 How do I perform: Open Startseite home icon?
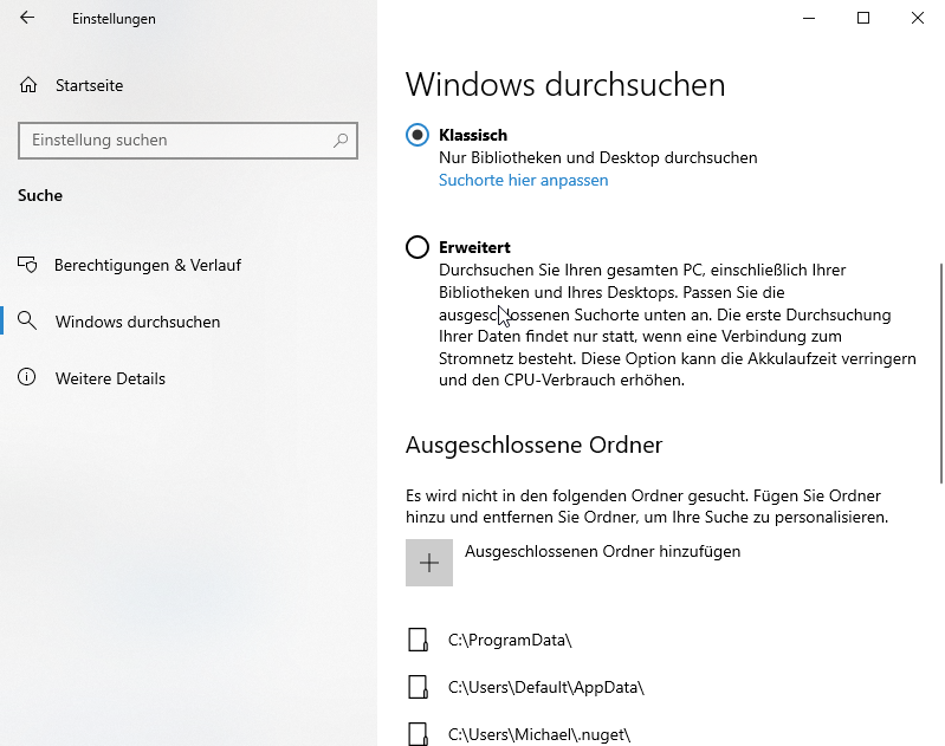pyautogui.click(x=28, y=85)
